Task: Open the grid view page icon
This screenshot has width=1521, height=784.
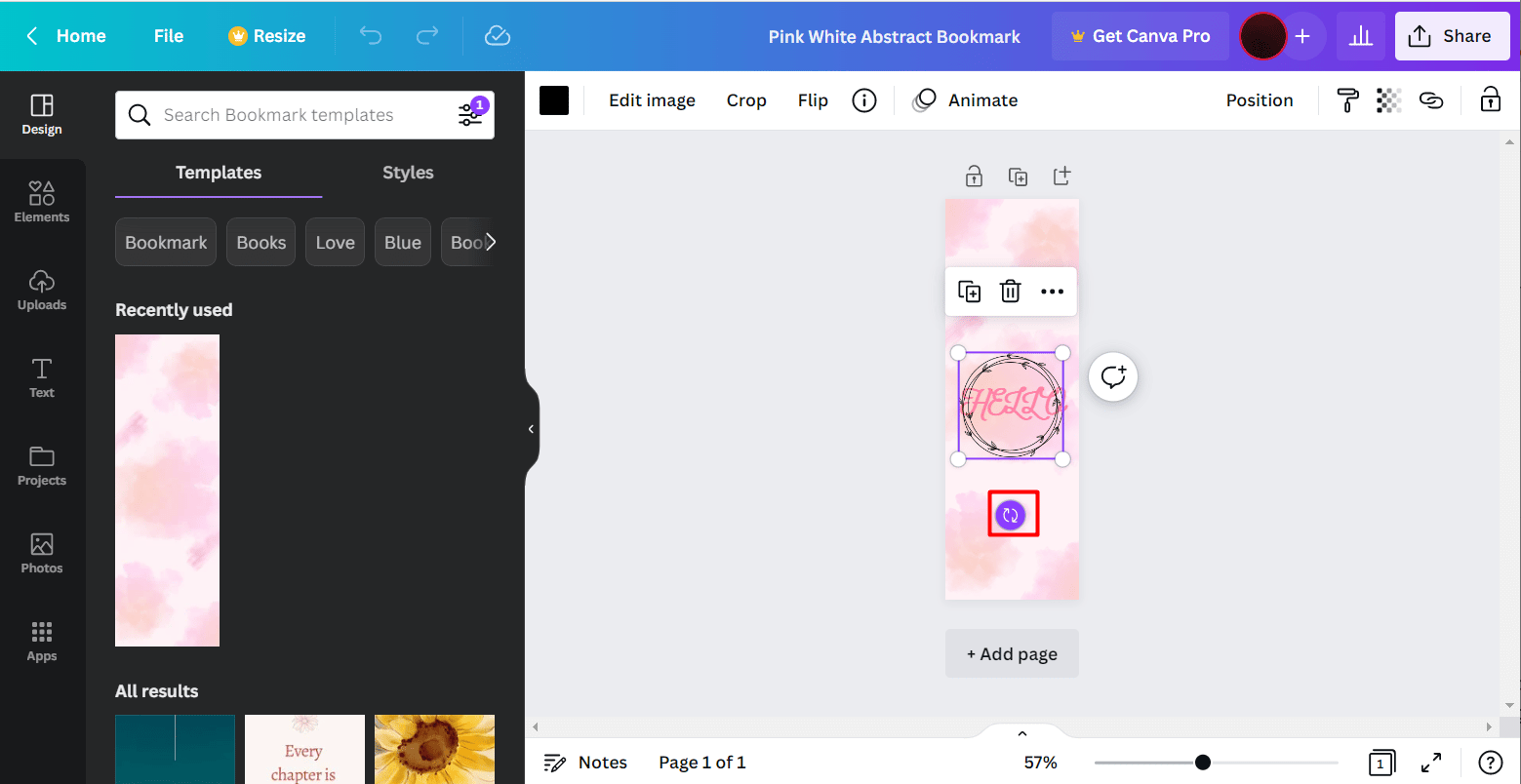Action: click(1381, 763)
